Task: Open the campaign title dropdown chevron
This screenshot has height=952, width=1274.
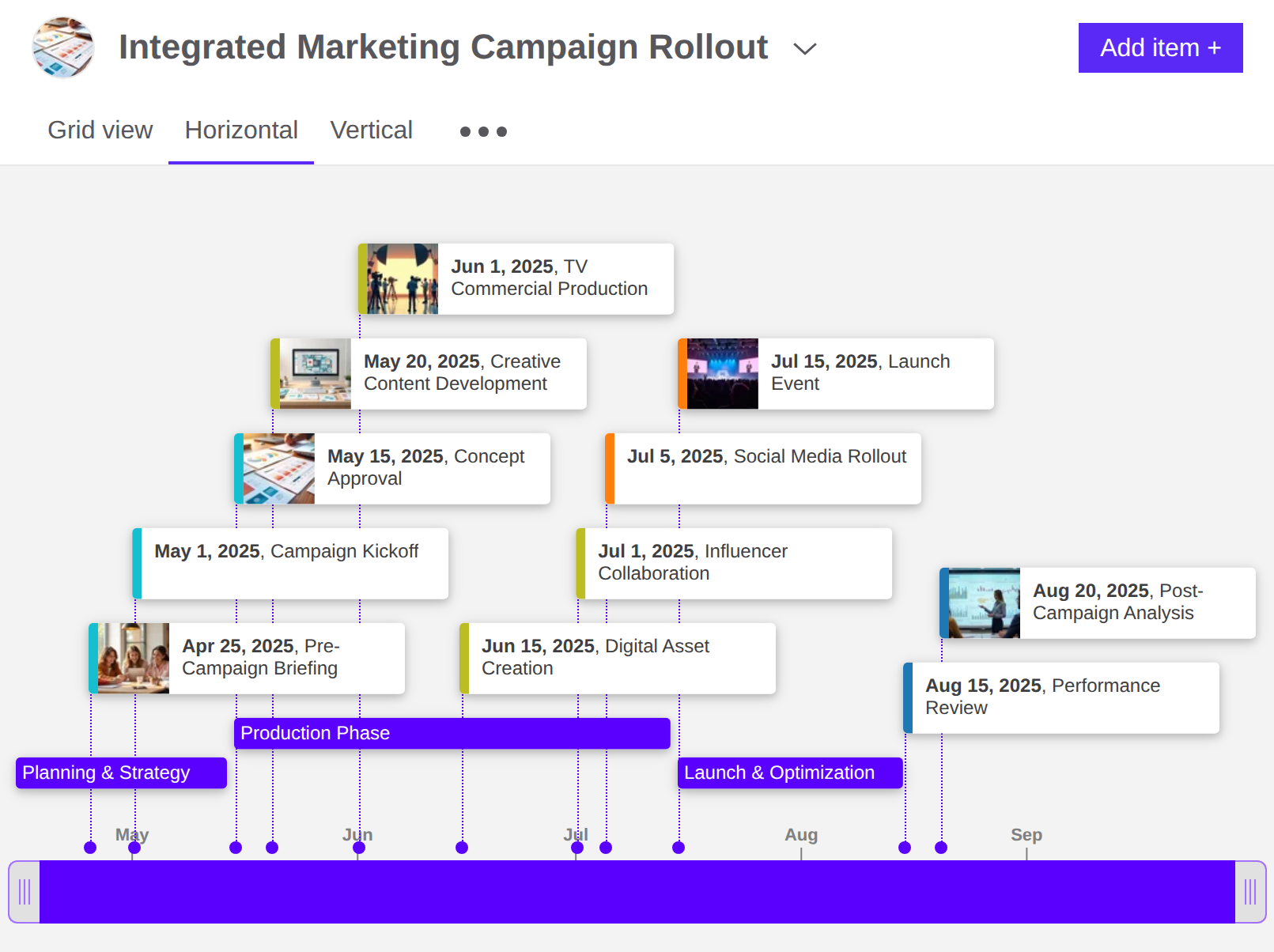Action: (804, 48)
